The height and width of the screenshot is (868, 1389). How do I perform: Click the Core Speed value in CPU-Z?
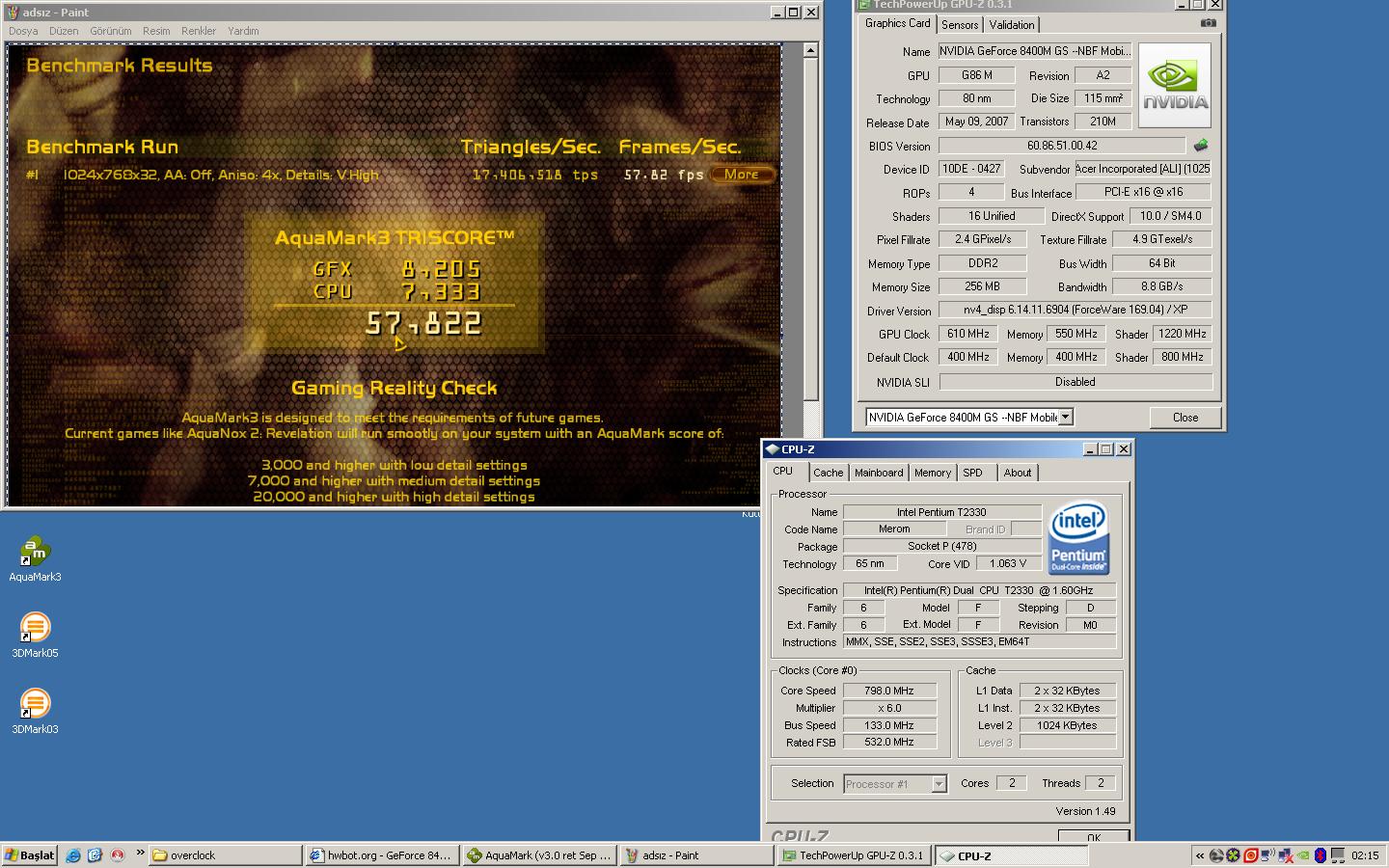coord(889,691)
